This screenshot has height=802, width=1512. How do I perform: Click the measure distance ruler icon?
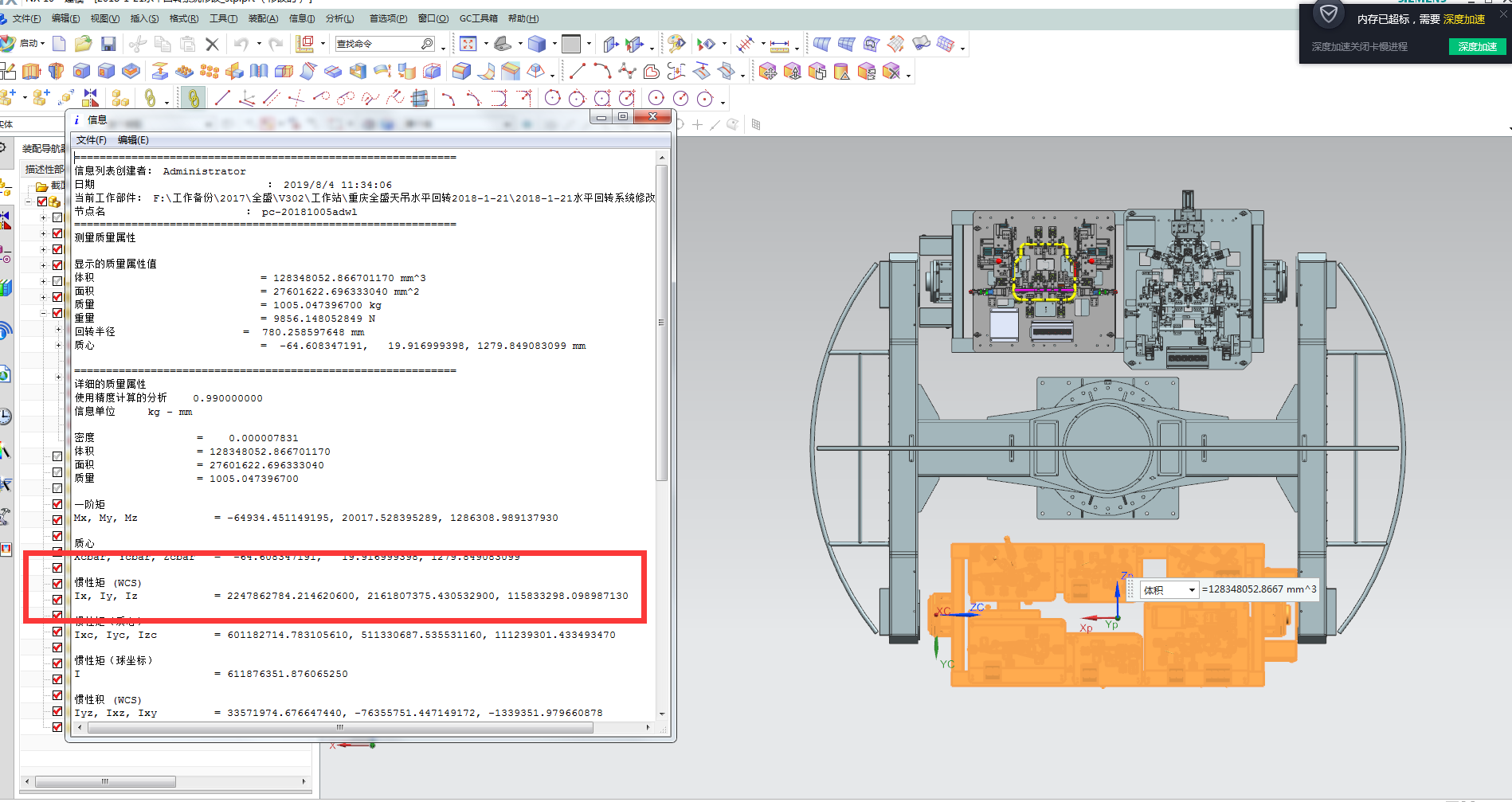[x=779, y=45]
